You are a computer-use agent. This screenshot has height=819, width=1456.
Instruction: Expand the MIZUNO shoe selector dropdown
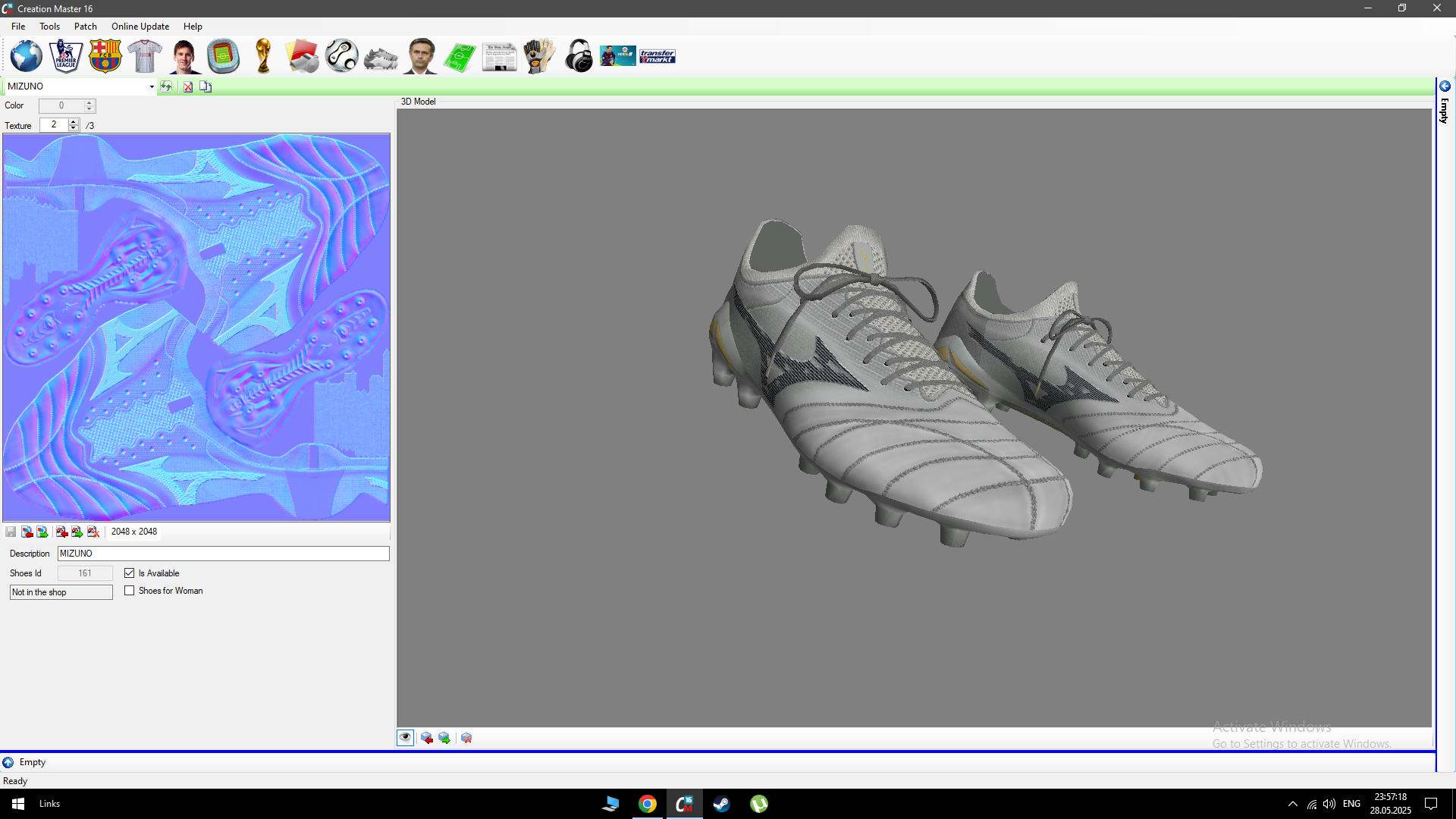coord(152,86)
